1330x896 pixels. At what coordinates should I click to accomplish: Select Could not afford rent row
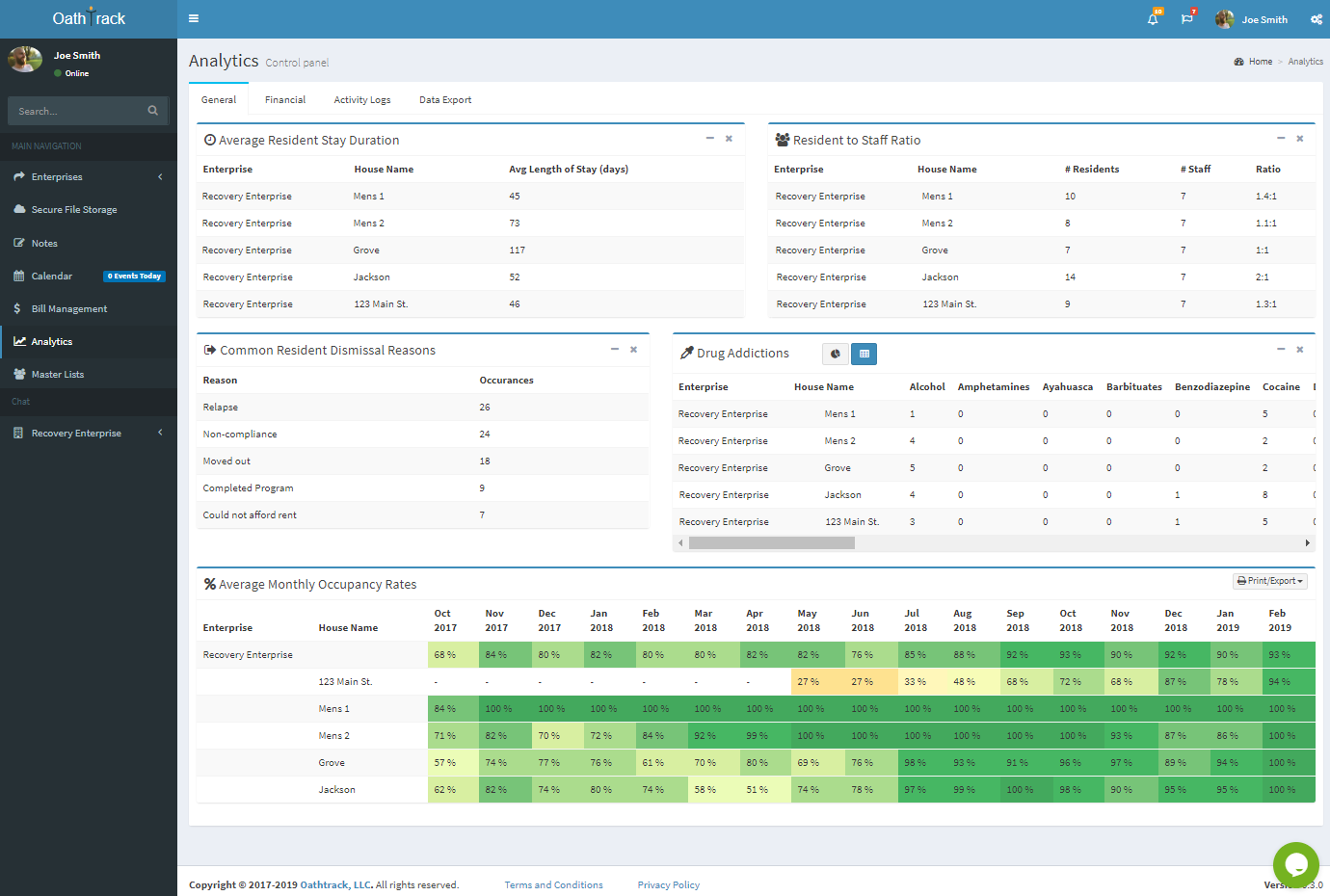click(423, 515)
